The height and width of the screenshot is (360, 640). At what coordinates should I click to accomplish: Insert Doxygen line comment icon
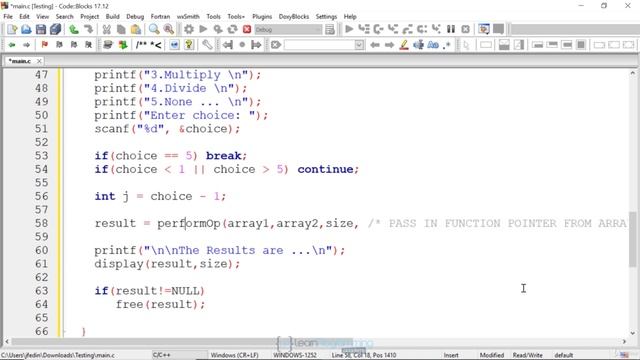point(156,45)
